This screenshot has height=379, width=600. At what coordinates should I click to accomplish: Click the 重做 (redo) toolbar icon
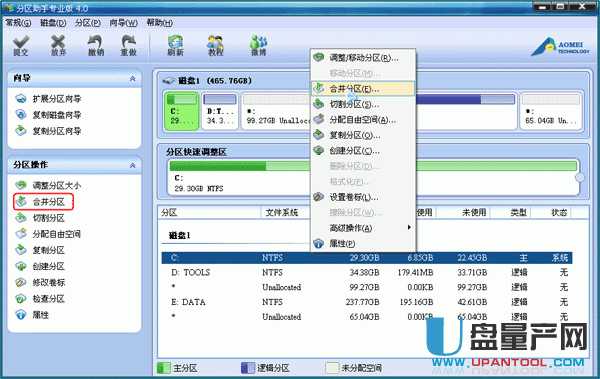[x=129, y=46]
